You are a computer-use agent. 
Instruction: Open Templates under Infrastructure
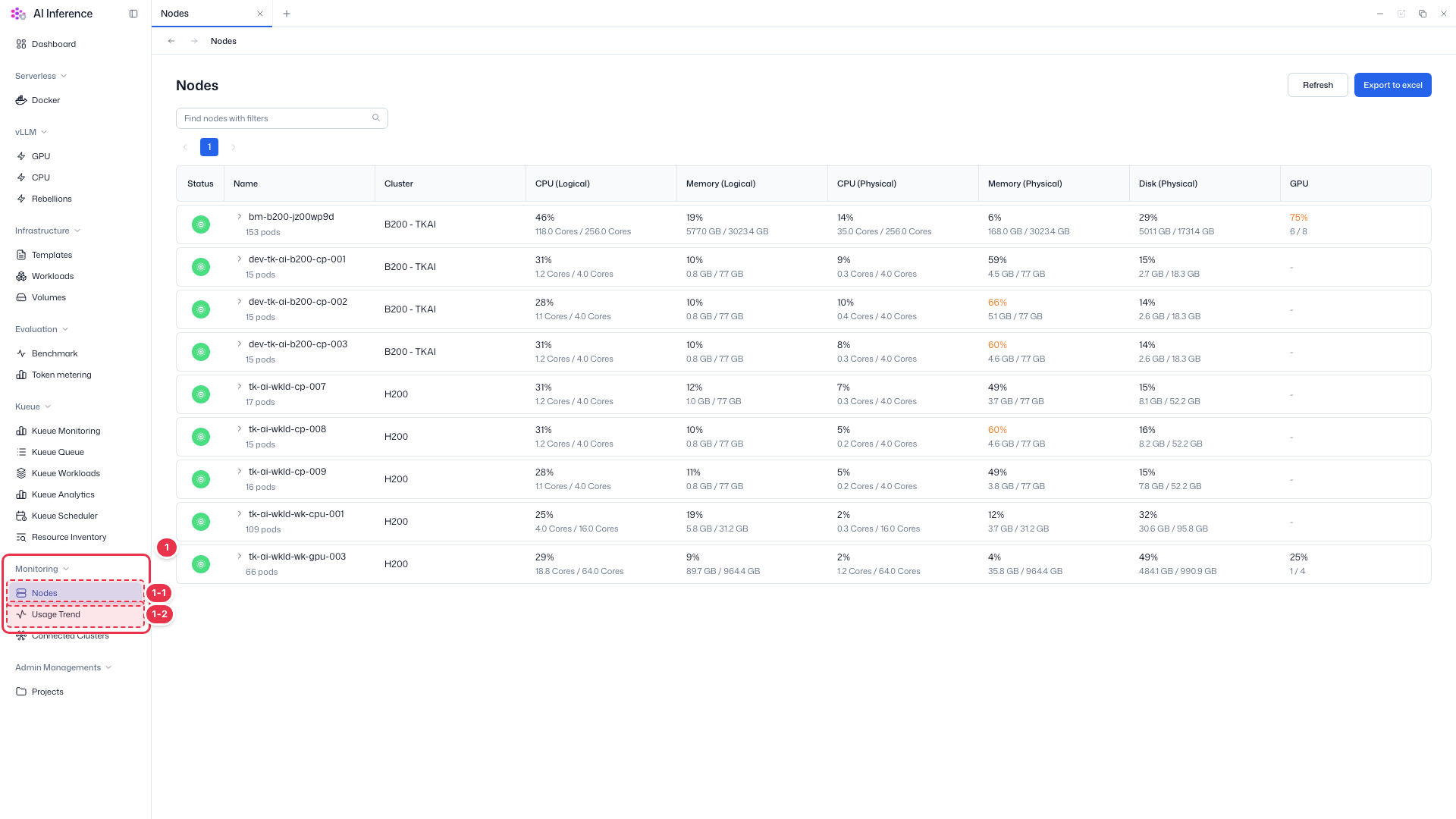click(52, 255)
